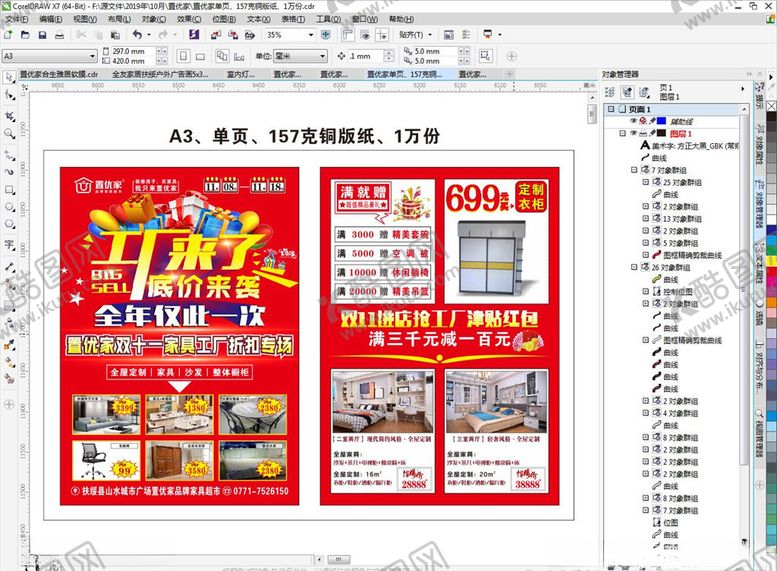
Task: Switch to 室内灯... document tab
Action: coord(240,74)
